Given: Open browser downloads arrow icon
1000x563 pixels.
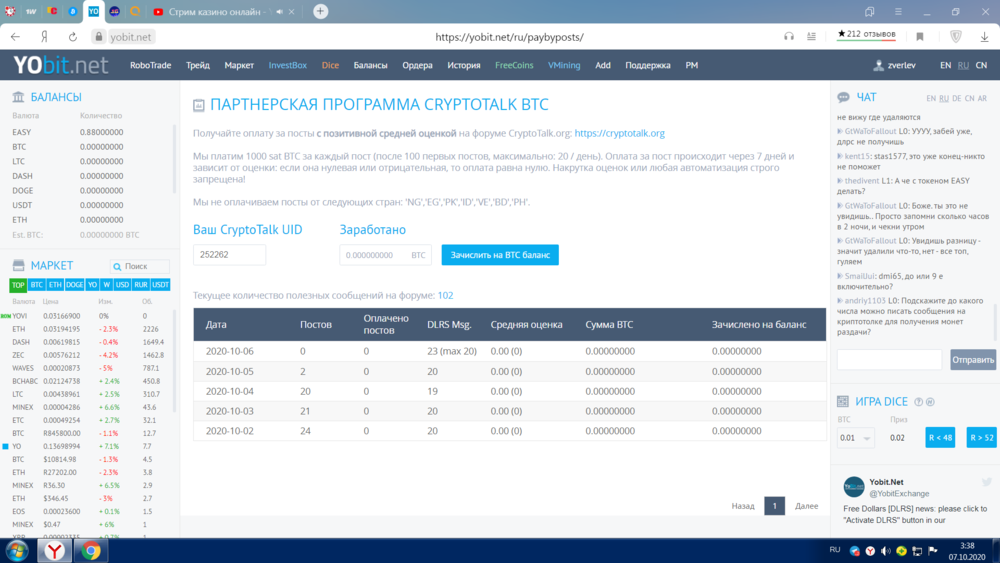Looking at the screenshot, I should click(x=984, y=37).
